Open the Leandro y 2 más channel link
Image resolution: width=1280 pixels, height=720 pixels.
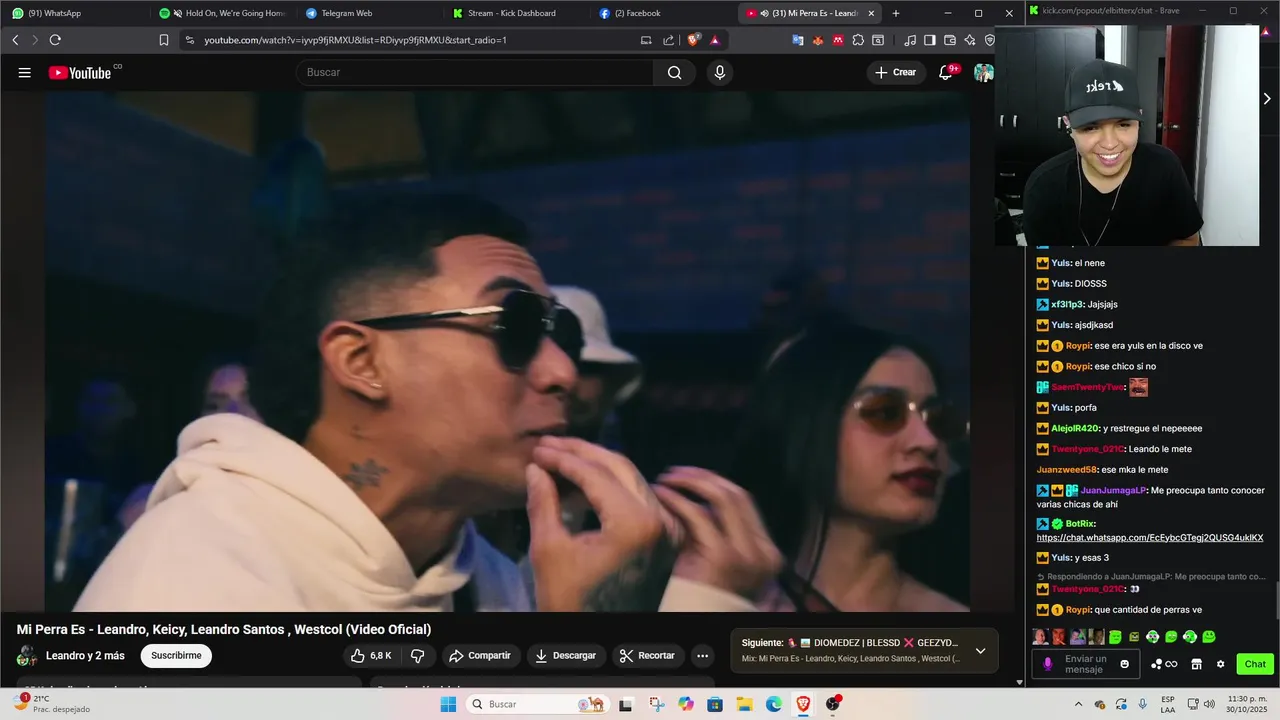tap(85, 656)
